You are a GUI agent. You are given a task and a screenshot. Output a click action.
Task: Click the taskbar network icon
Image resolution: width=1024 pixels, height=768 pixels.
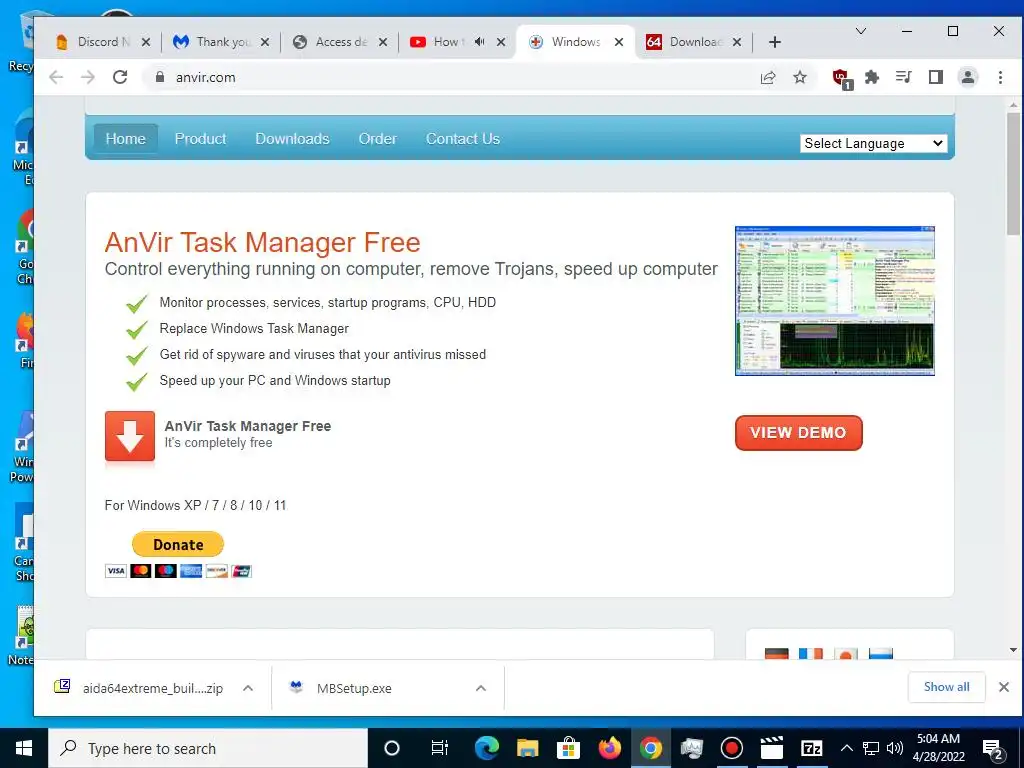click(871, 748)
